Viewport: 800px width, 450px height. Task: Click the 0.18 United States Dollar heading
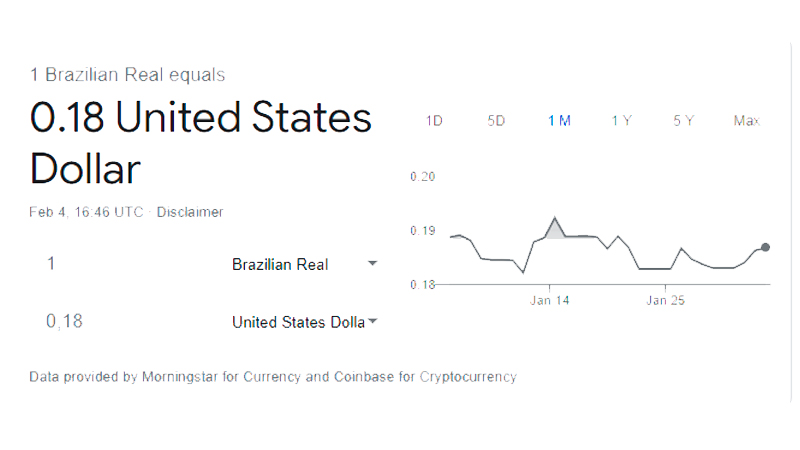coord(201,143)
